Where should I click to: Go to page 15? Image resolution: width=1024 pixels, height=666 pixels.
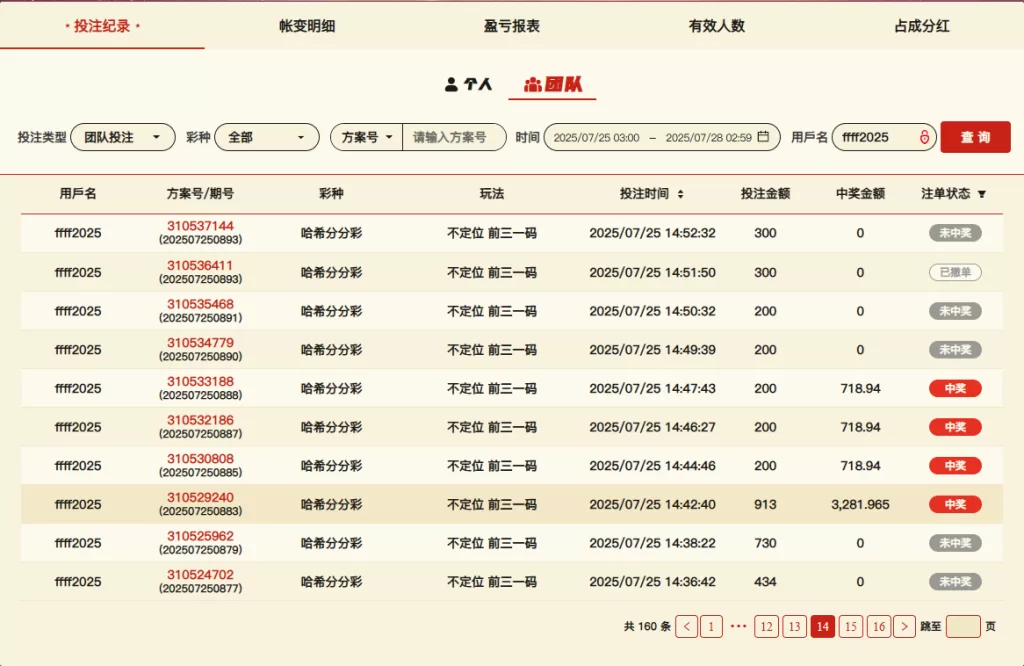(x=851, y=627)
